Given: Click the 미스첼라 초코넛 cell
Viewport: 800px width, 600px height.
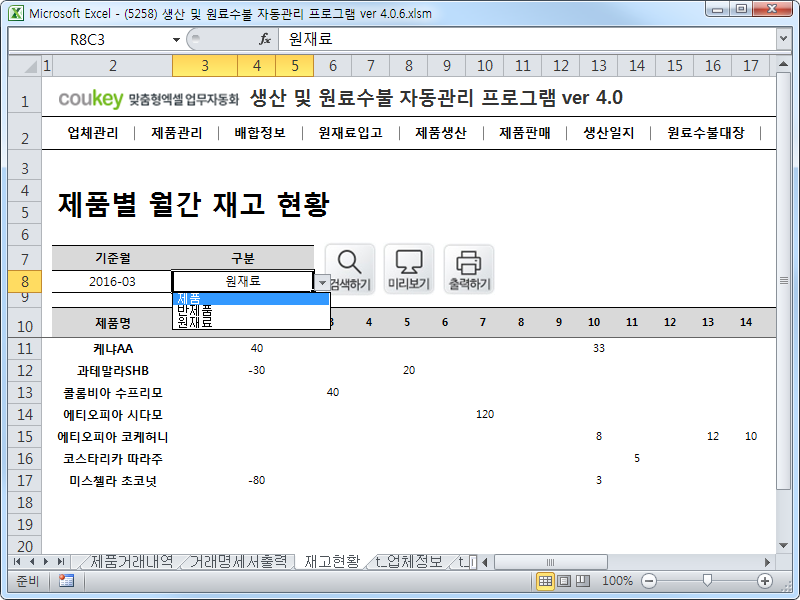Looking at the screenshot, I should pos(112,481).
